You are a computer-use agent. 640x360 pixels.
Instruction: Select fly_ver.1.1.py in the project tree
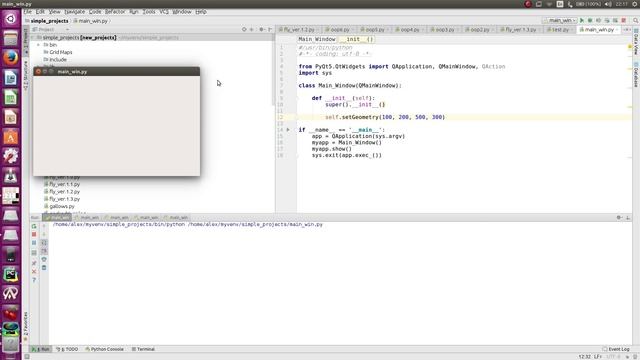click(x=64, y=184)
